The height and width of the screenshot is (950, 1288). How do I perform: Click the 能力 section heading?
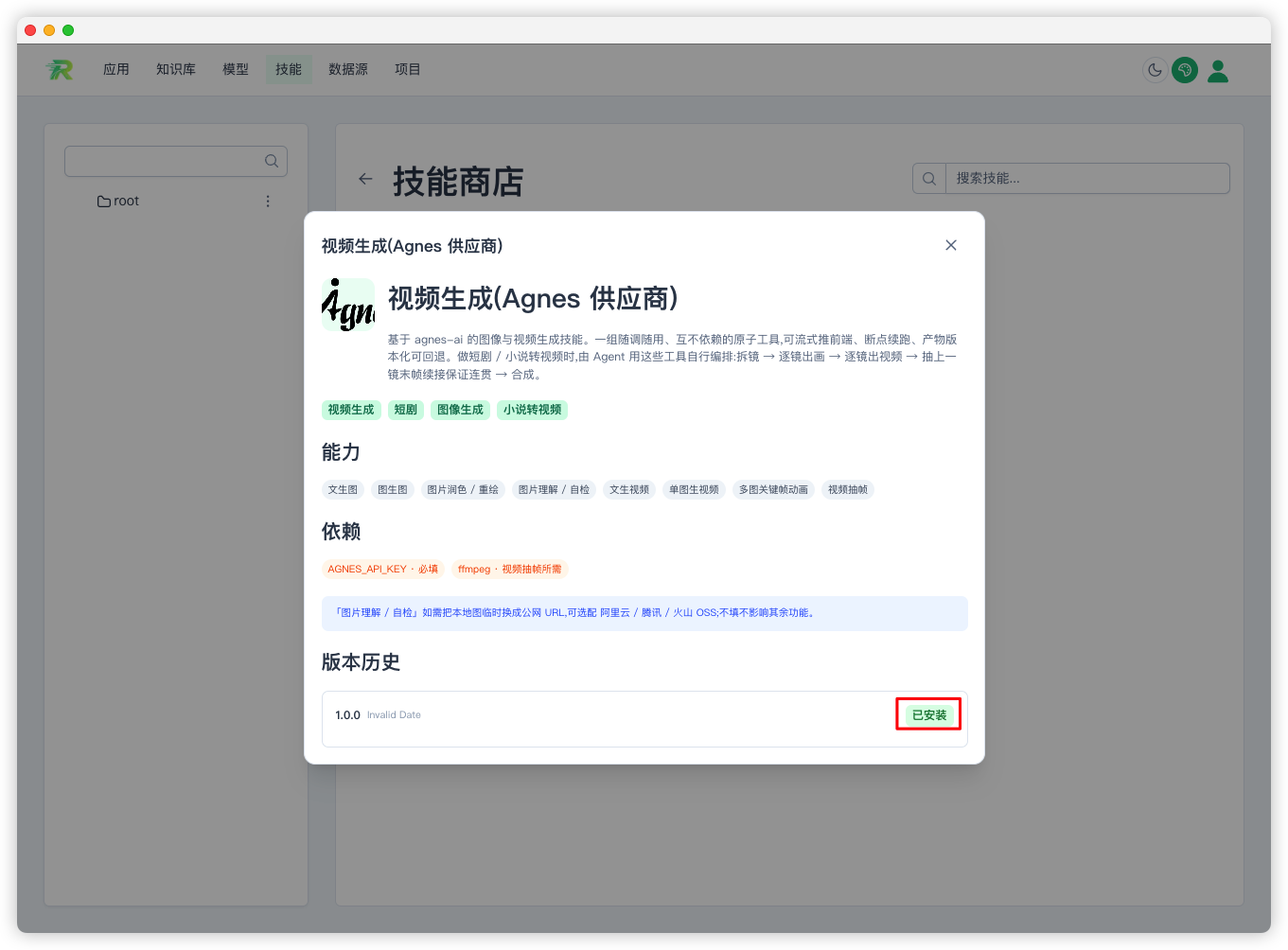tap(341, 452)
